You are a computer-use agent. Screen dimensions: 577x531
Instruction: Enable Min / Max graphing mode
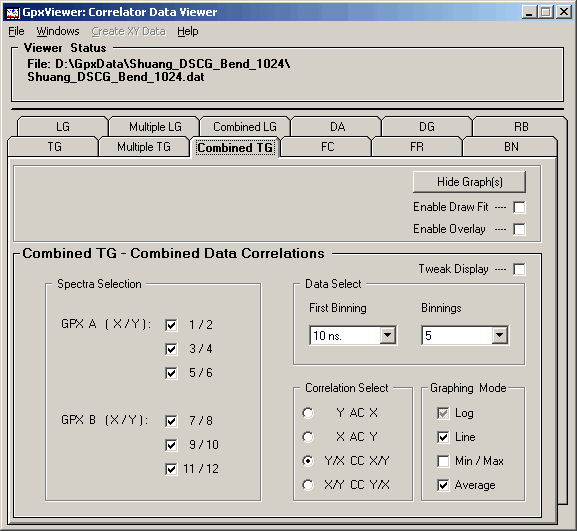[x=443, y=461]
